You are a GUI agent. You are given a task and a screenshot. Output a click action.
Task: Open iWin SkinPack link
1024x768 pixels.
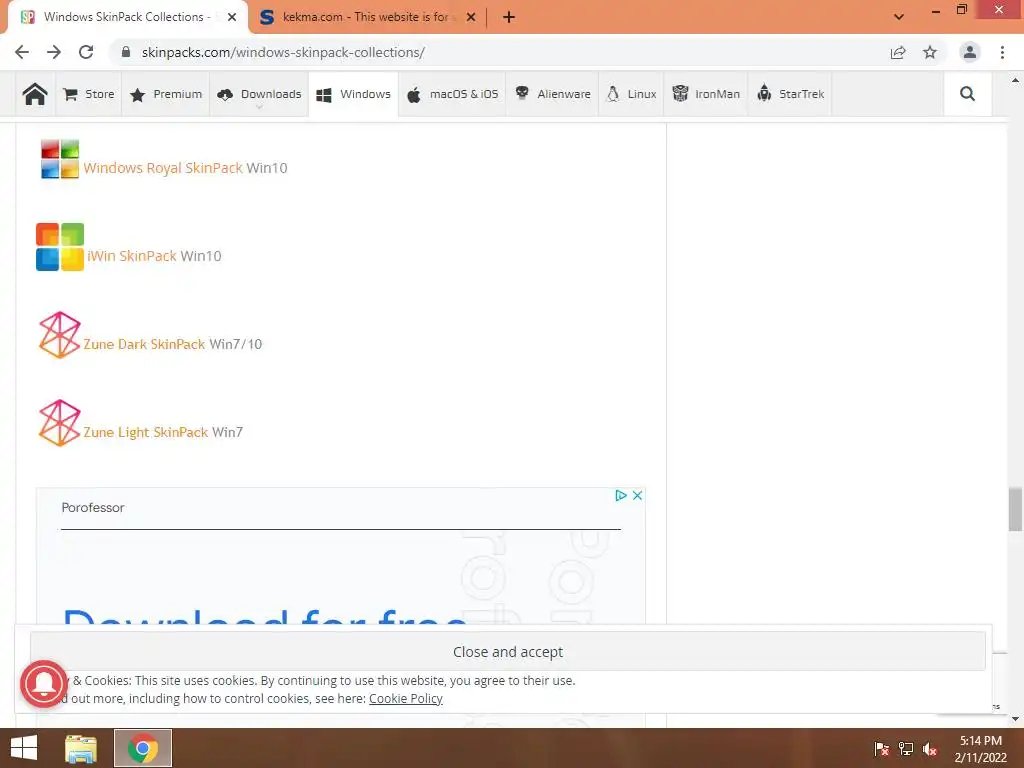(132, 256)
